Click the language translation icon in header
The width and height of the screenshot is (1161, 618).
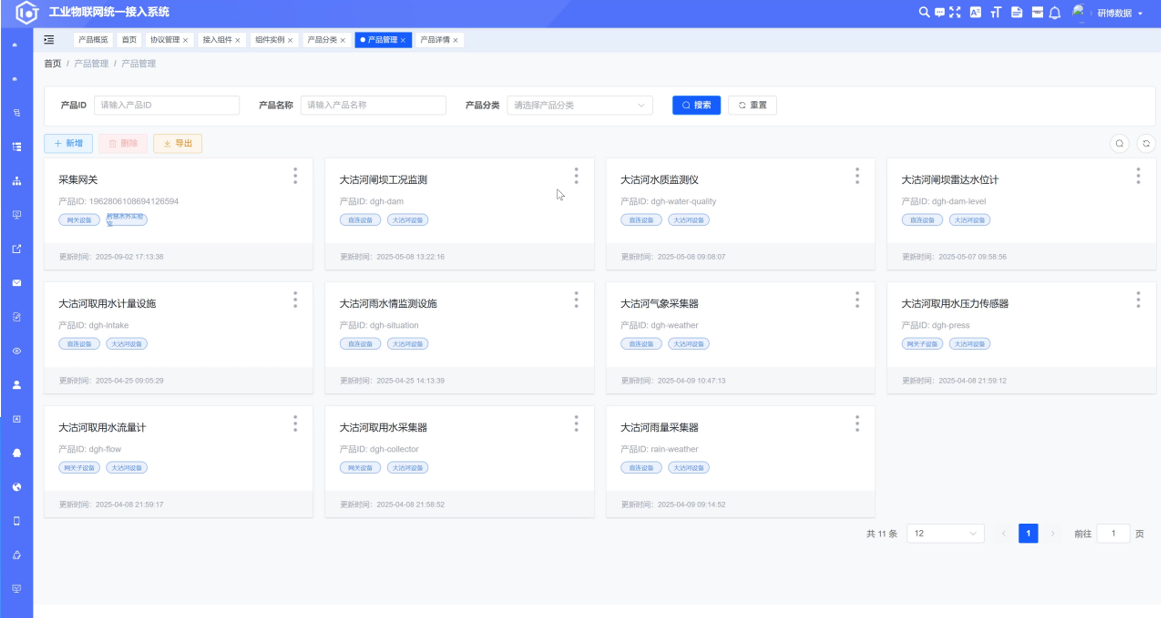tap(975, 12)
